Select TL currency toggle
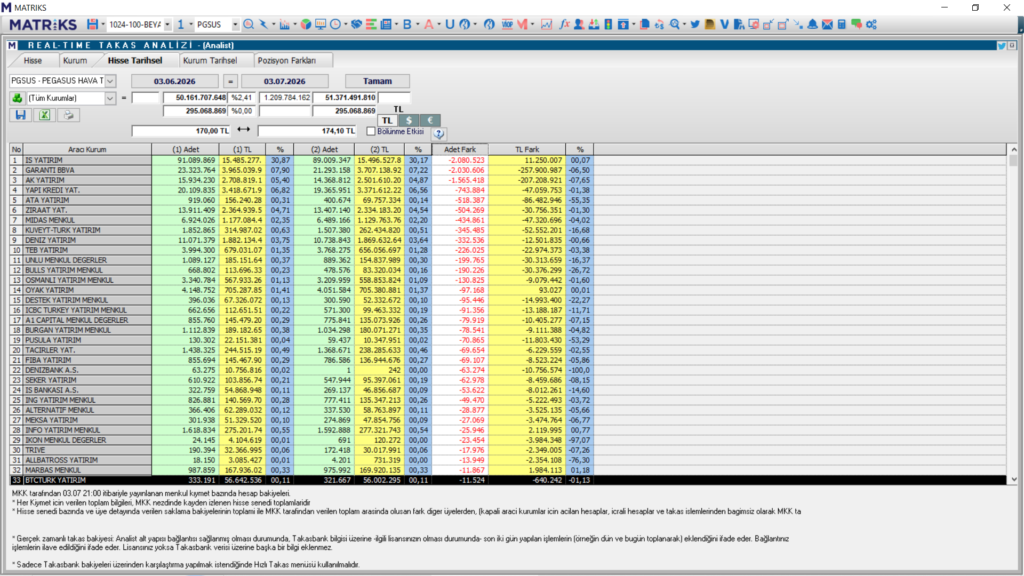The width and height of the screenshot is (1024, 576). tap(387, 120)
